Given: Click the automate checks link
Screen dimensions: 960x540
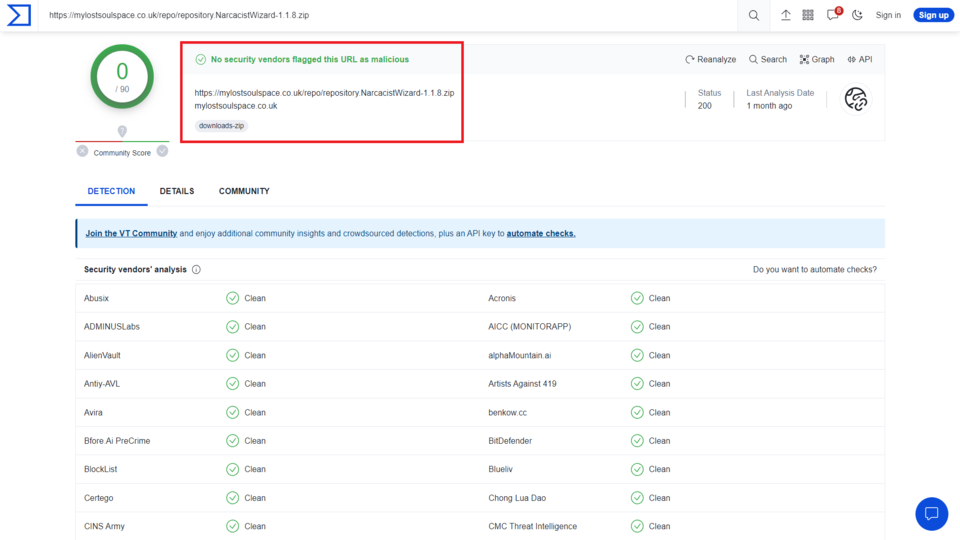Looking at the screenshot, I should 541,233.
